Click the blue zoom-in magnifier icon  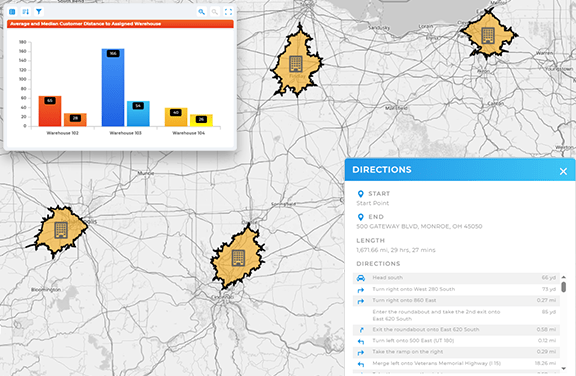click(201, 12)
